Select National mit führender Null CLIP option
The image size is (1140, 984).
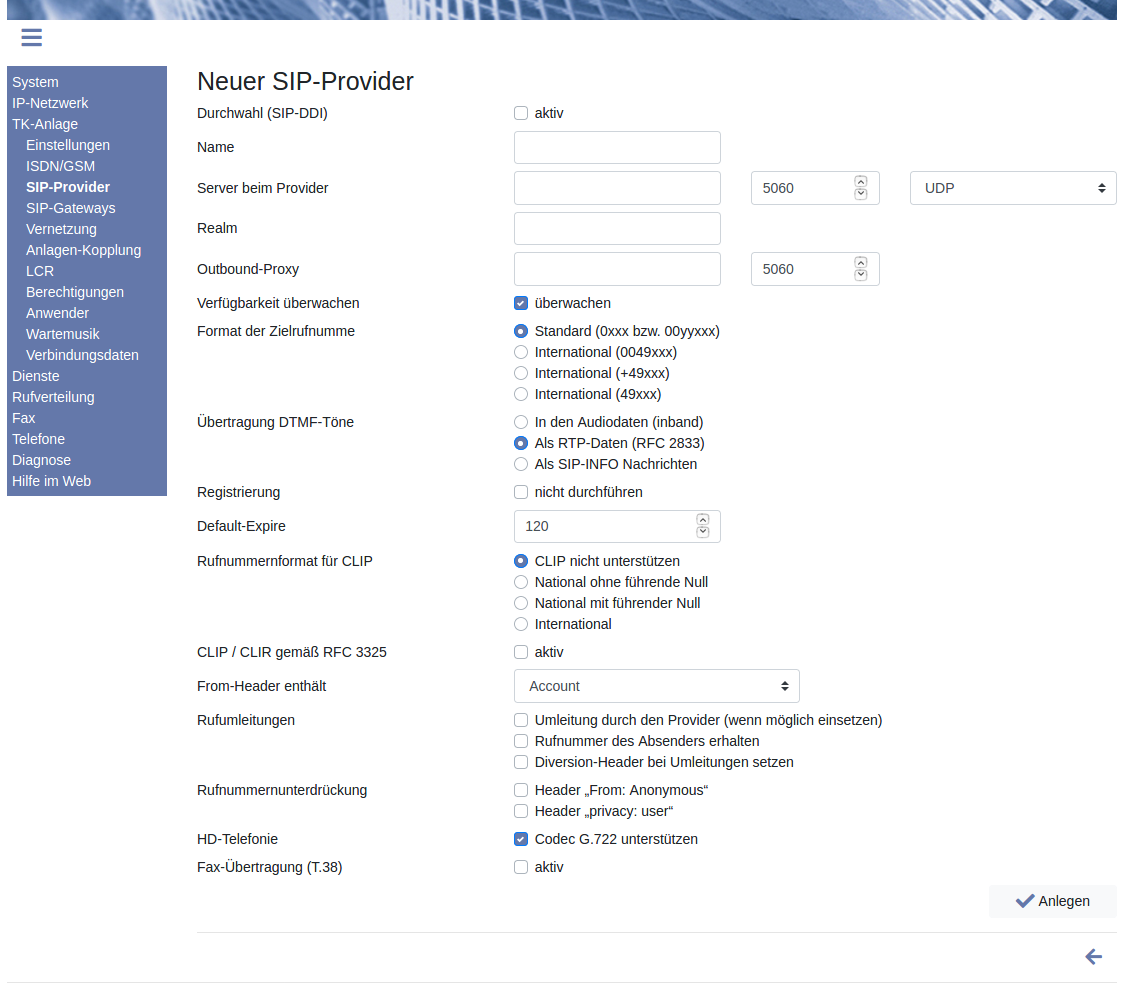click(x=521, y=603)
